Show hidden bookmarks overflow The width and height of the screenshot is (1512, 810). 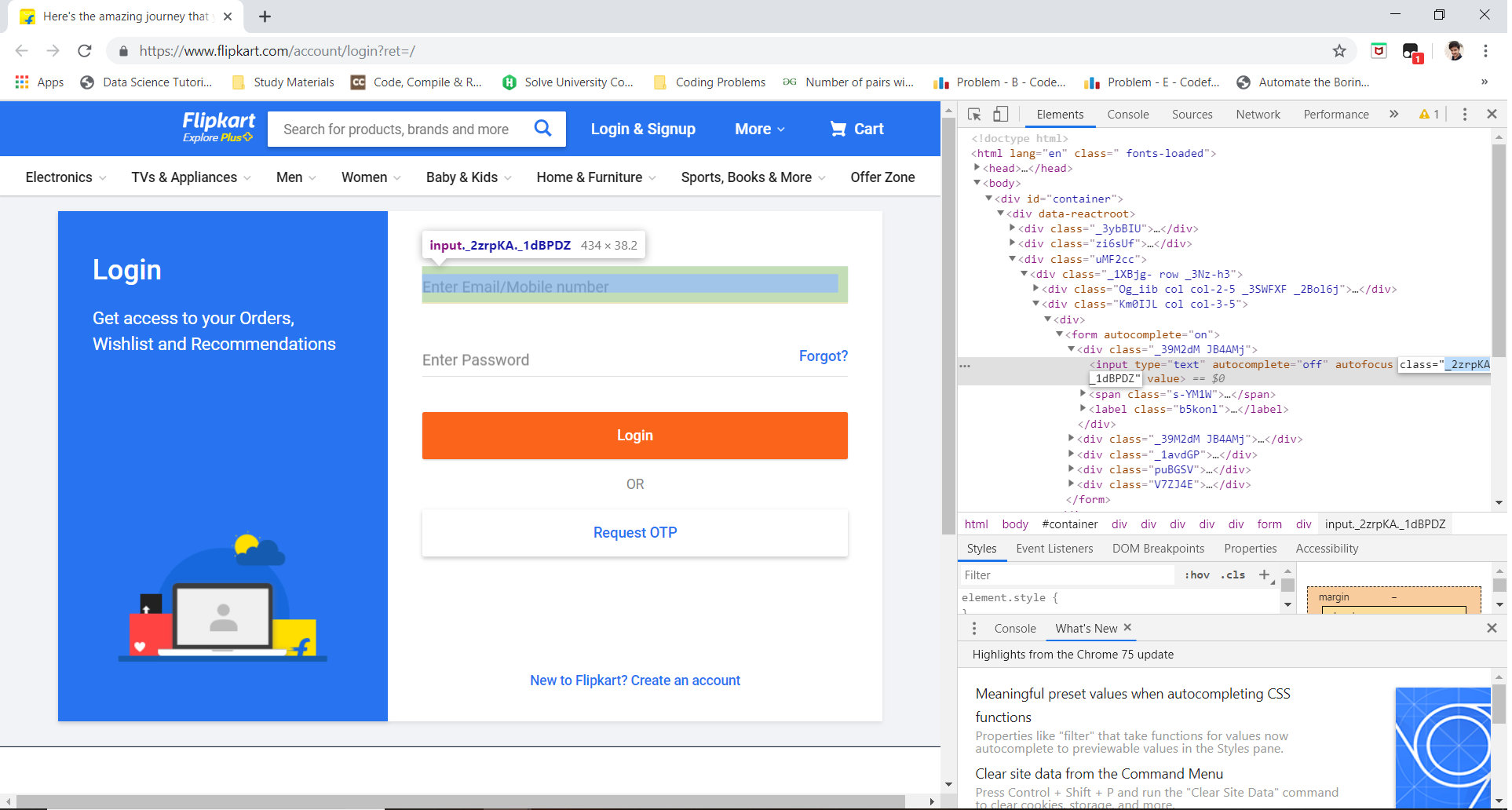(1485, 82)
